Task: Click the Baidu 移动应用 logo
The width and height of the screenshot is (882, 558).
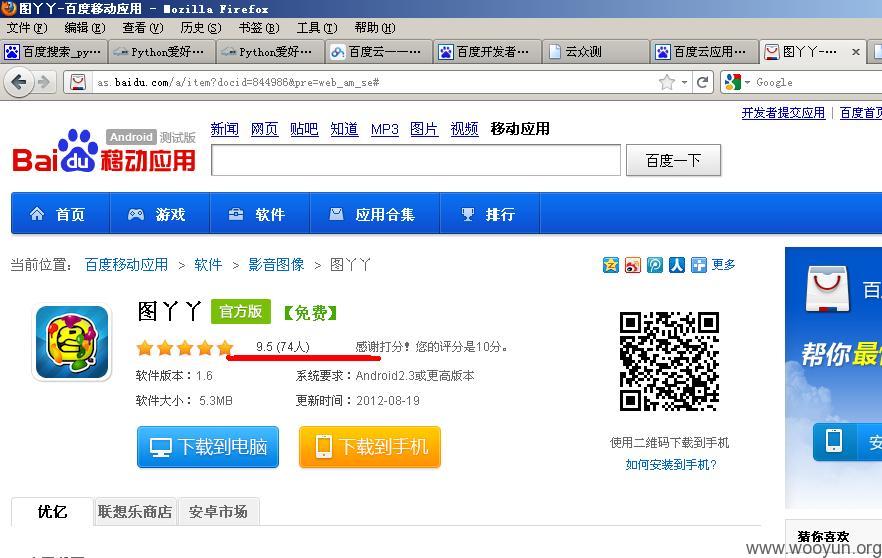Action: point(104,150)
